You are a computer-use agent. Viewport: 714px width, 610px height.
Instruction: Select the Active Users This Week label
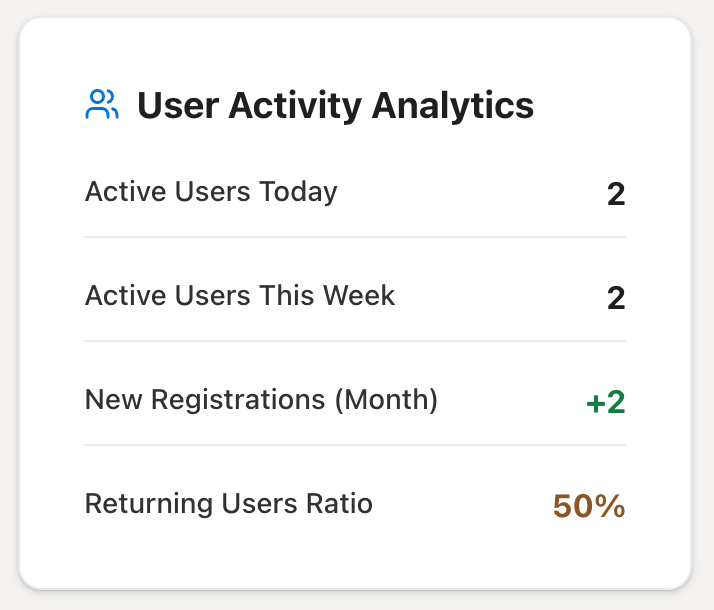coord(240,295)
